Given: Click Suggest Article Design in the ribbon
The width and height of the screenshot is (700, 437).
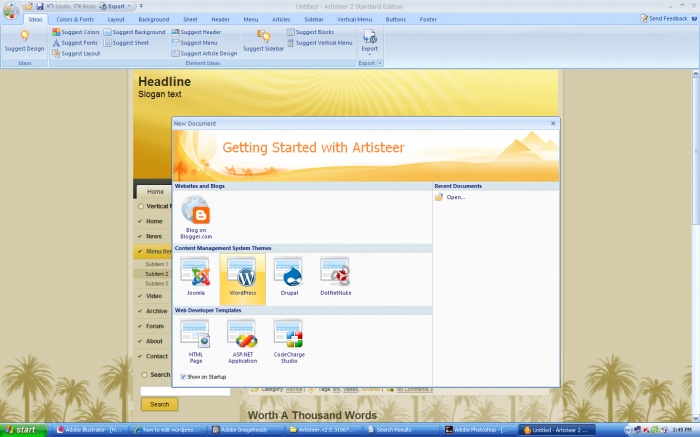Looking at the screenshot, I should click(204, 54).
